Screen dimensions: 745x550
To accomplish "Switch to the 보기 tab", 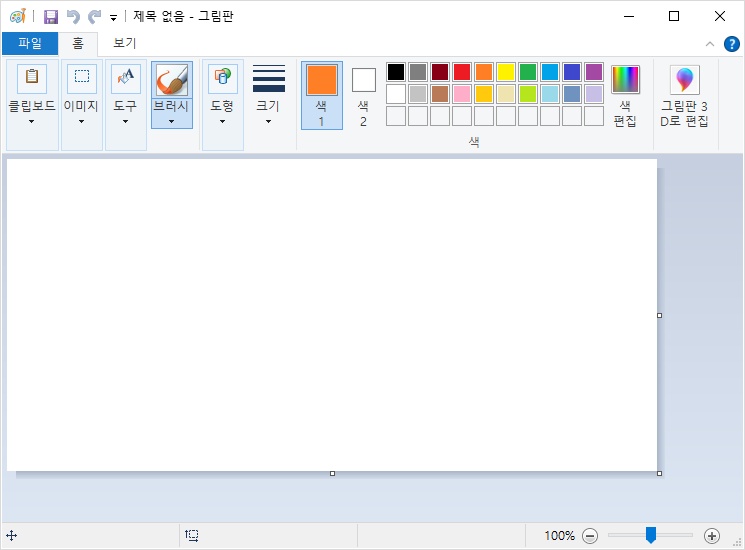I will [x=125, y=44].
